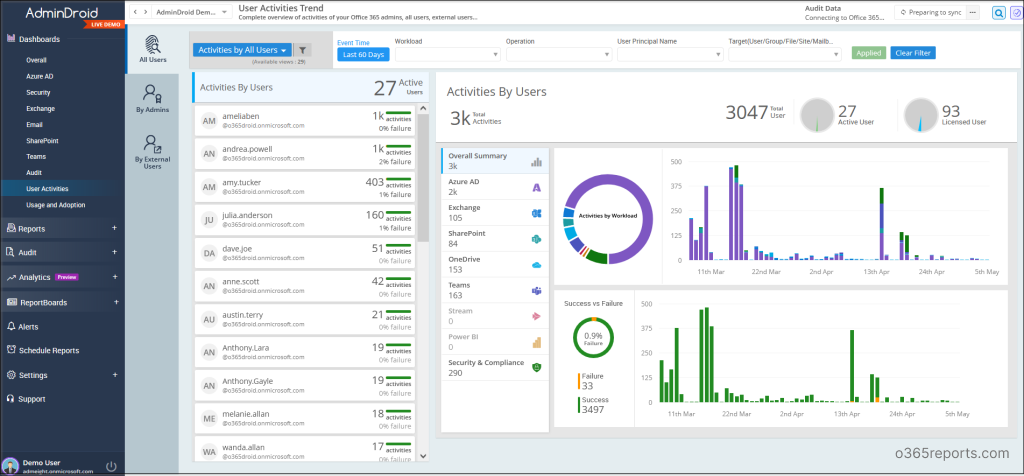Select the austin.terry user row

[x=305, y=319]
